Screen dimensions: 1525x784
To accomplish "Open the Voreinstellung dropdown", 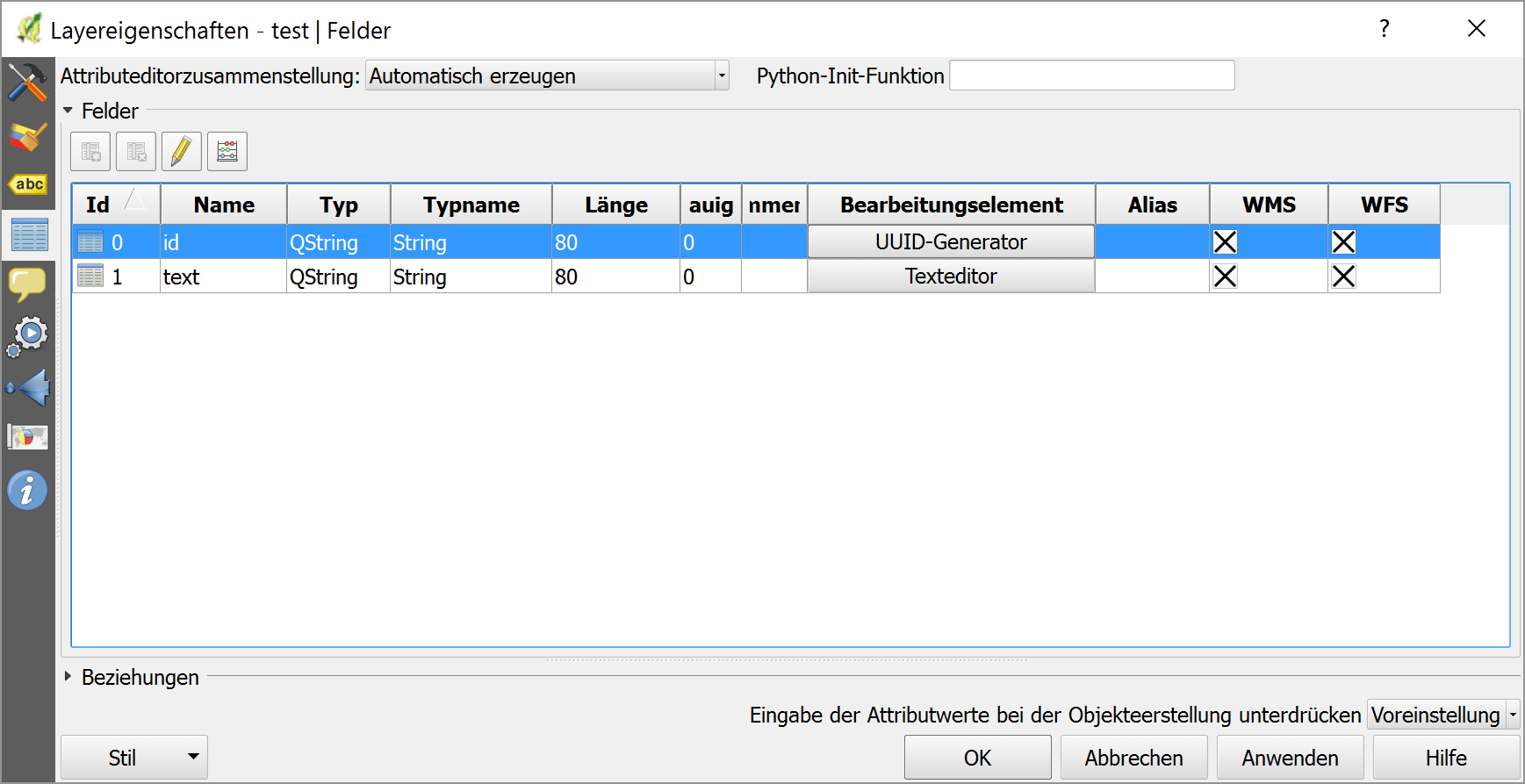I will point(1442,715).
